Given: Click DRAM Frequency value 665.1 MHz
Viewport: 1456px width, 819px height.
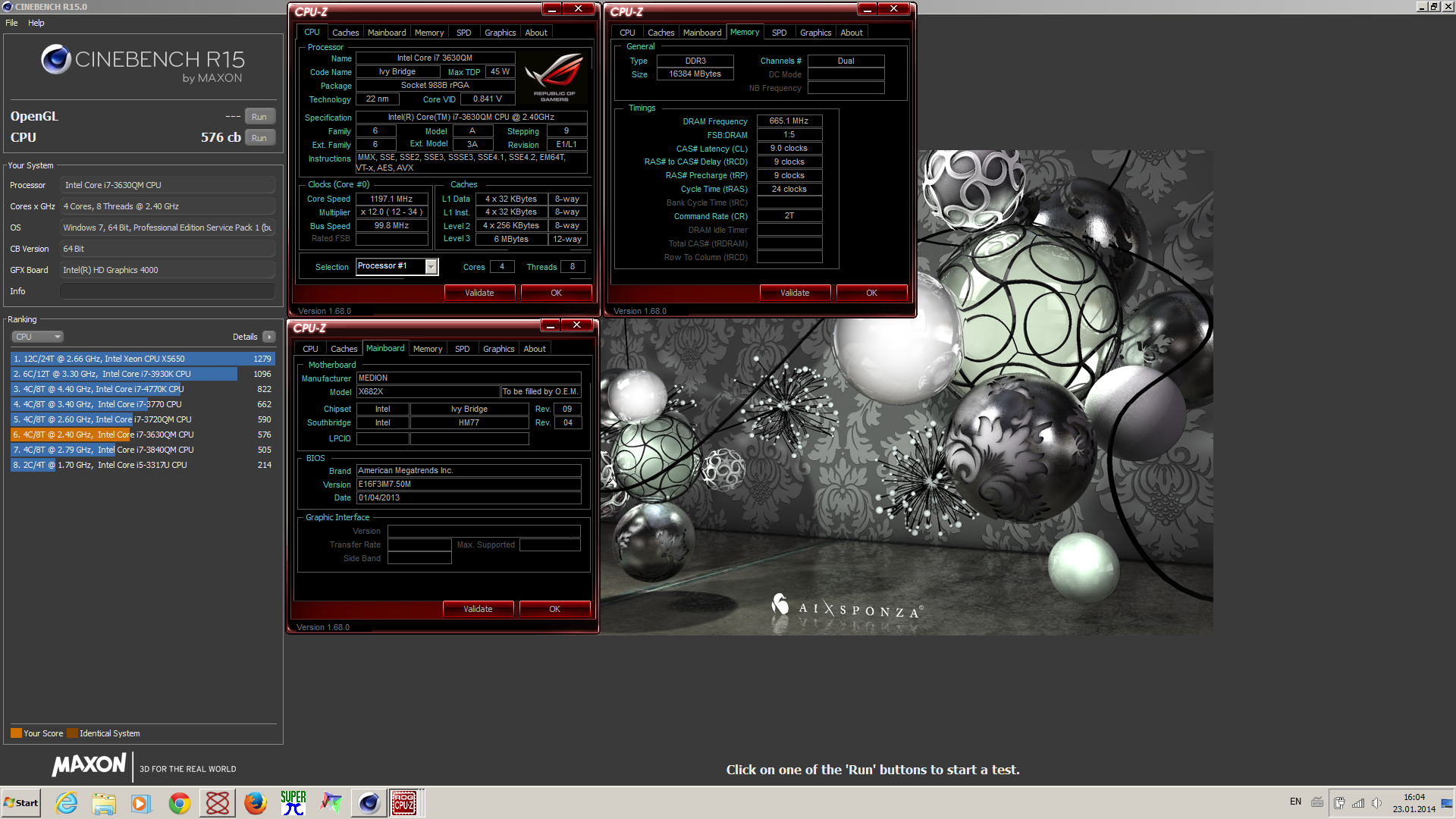Looking at the screenshot, I should (x=789, y=121).
